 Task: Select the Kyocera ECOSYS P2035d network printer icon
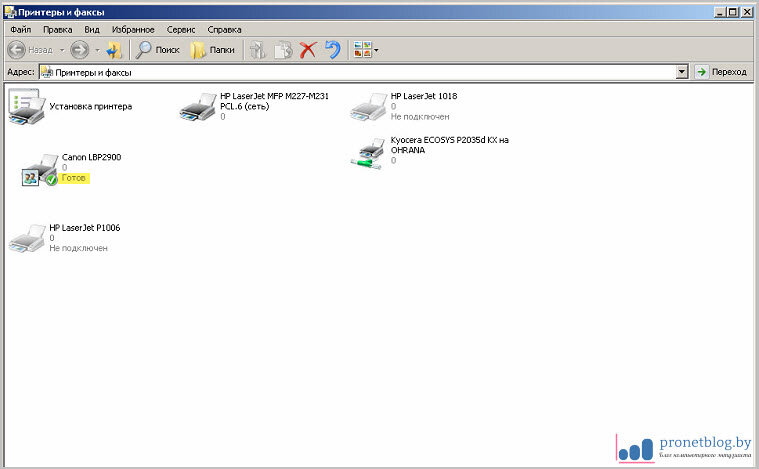pyautogui.click(x=368, y=153)
